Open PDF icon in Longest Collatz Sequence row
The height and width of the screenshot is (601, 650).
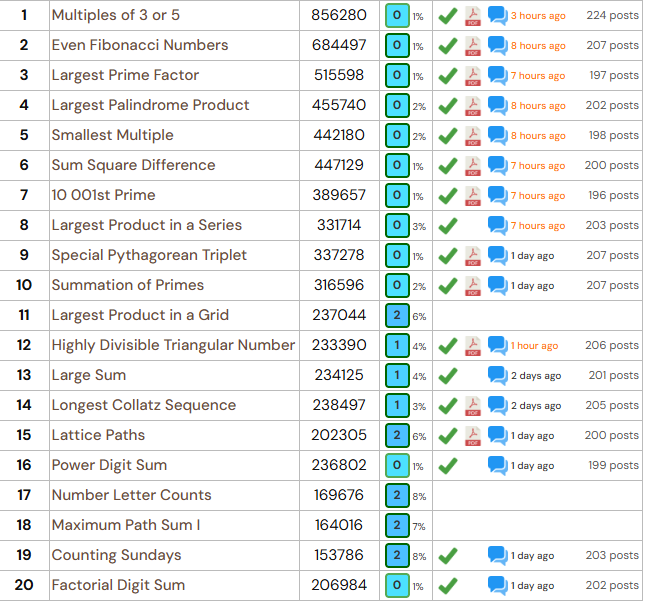coord(473,406)
